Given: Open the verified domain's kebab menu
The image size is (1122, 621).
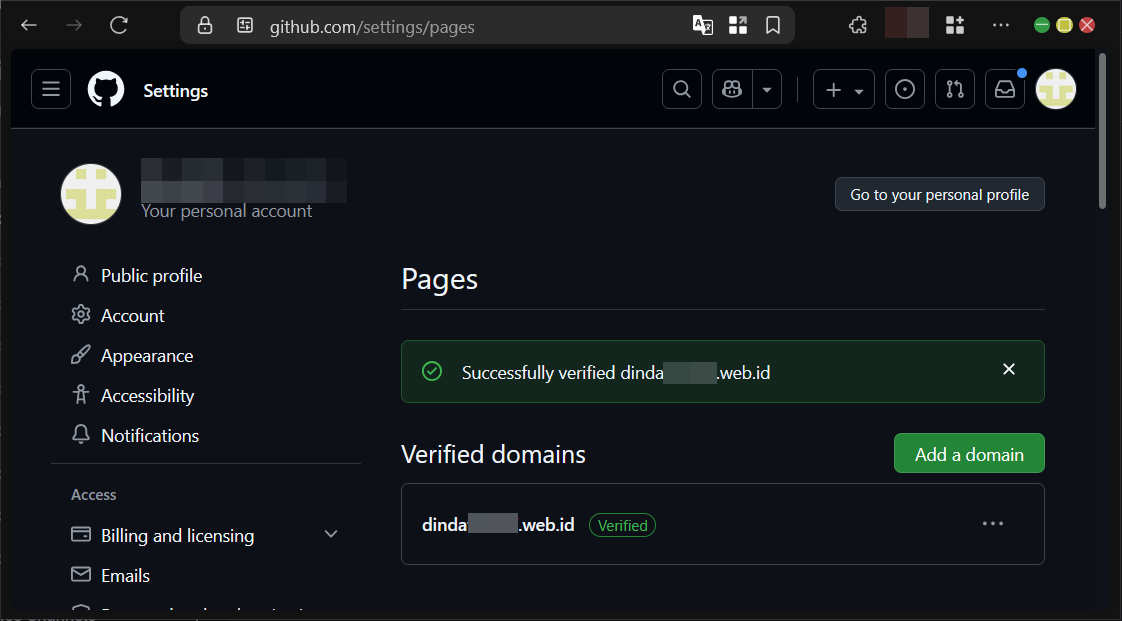Looking at the screenshot, I should tap(993, 523).
